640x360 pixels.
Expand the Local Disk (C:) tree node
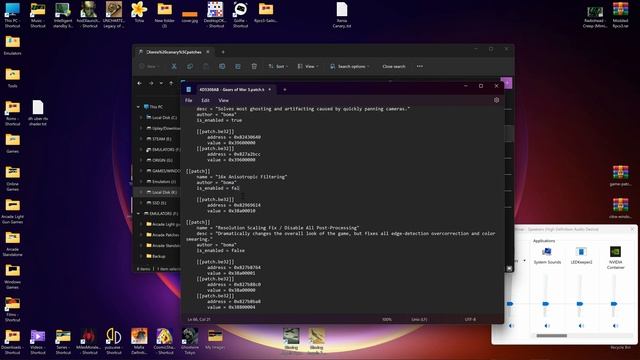[141, 118]
